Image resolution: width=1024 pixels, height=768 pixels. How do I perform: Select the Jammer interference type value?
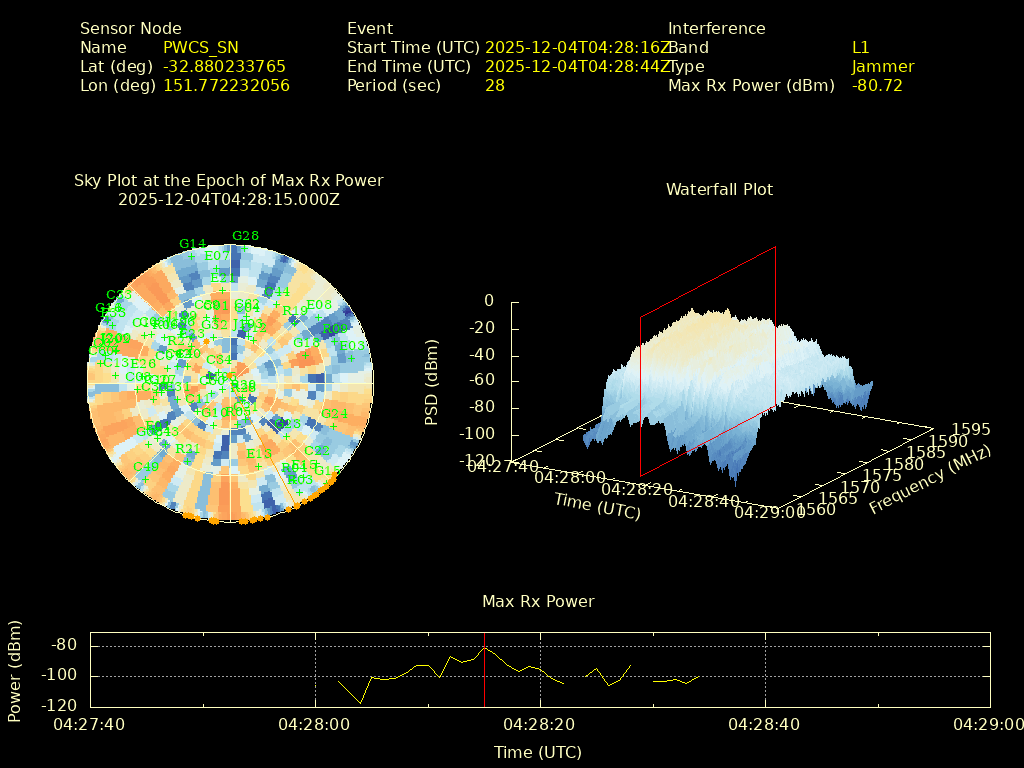click(882, 67)
